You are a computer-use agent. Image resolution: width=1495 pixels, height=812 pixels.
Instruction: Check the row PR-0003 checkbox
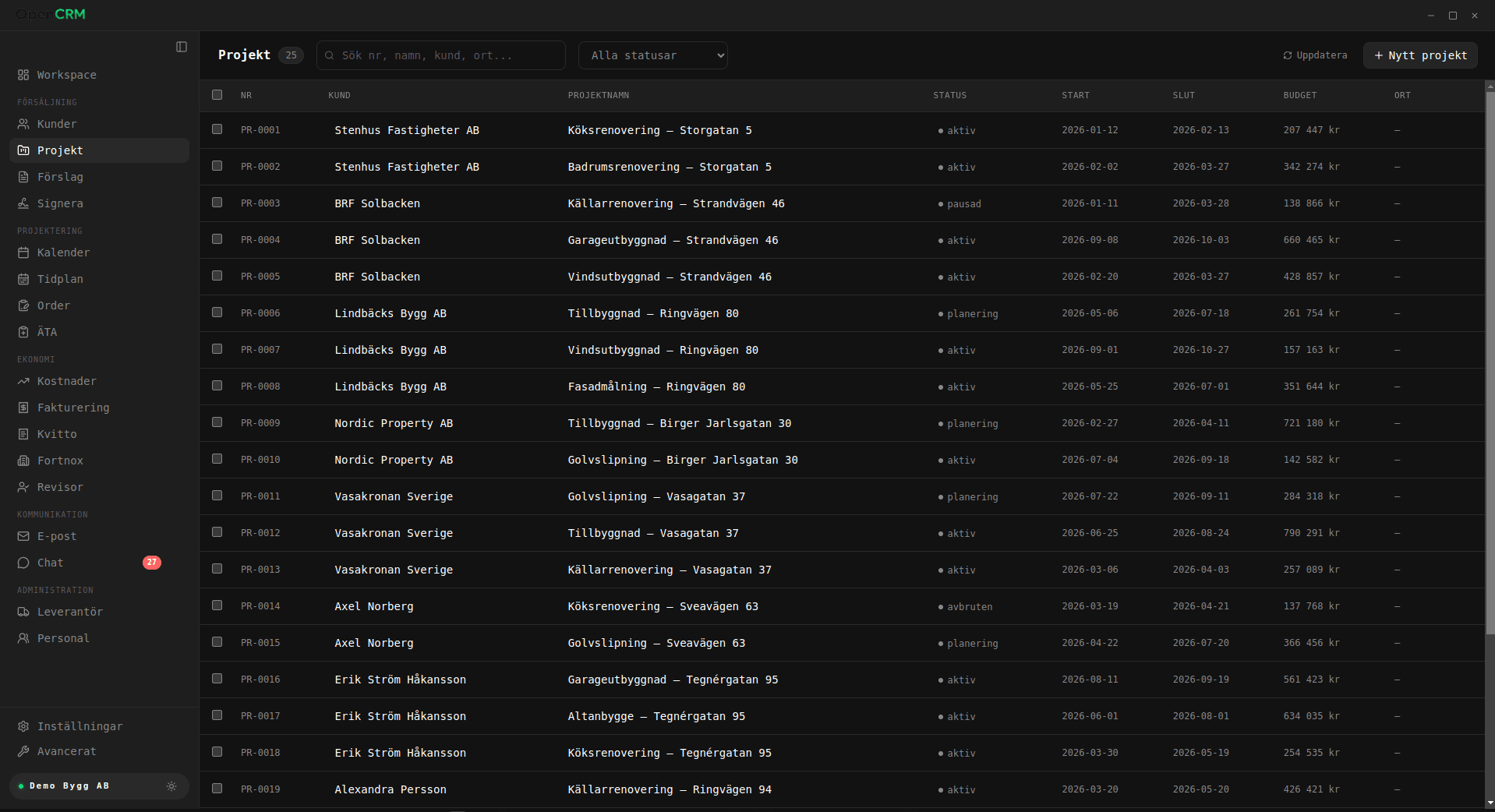click(x=217, y=203)
